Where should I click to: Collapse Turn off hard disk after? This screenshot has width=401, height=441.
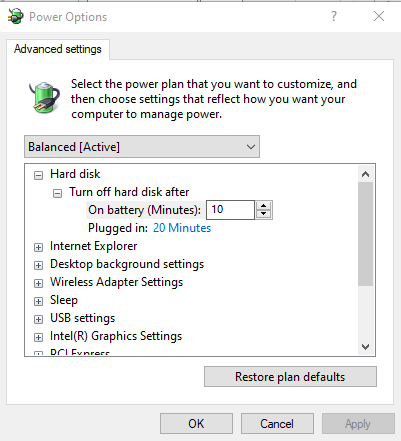click(x=57, y=193)
